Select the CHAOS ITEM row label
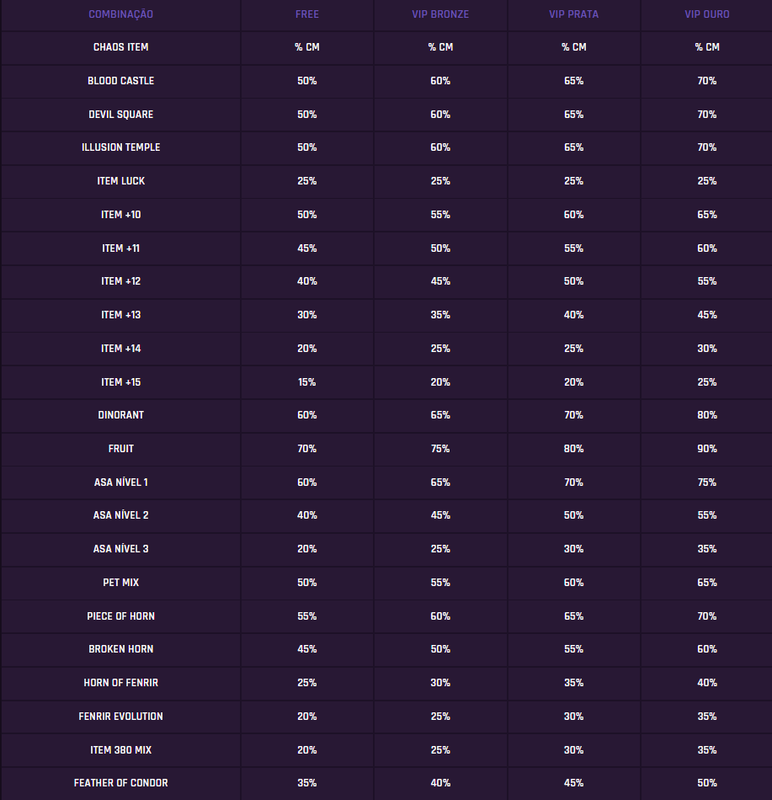Screen dimensions: 772x800 click(x=121, y=47)
